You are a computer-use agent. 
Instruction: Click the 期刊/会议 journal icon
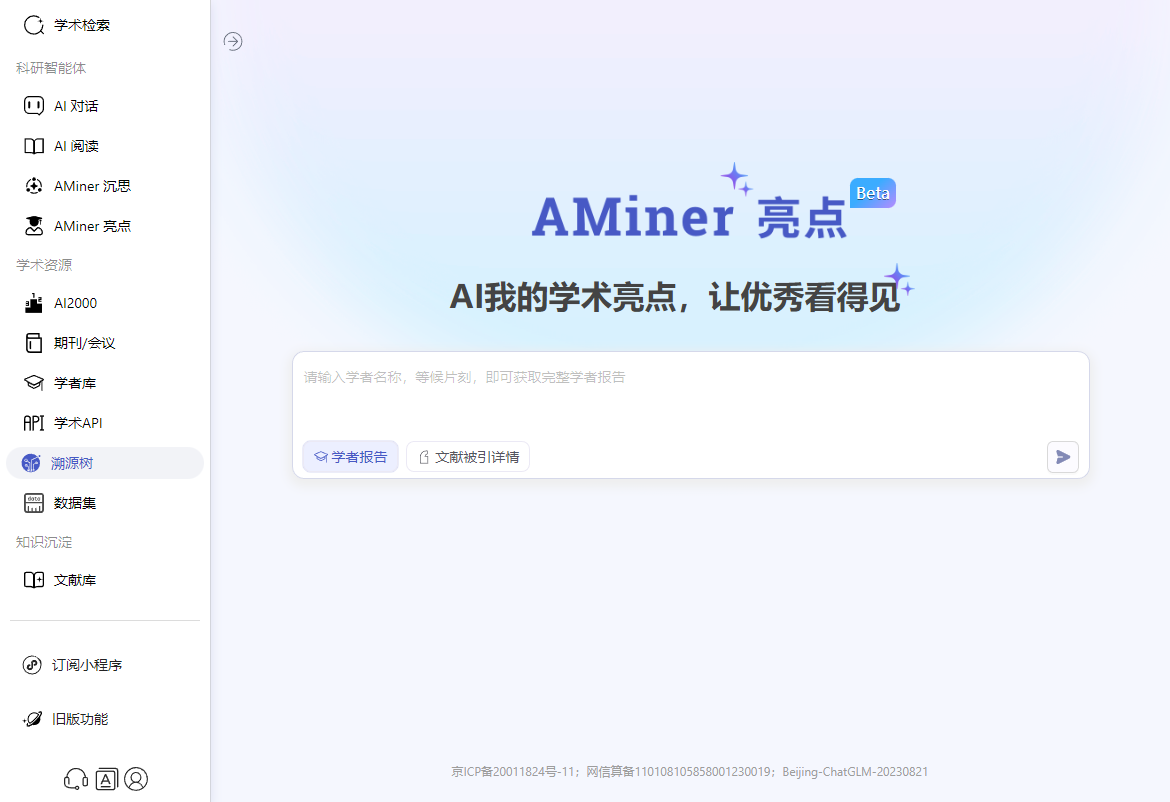pos(34,343)
